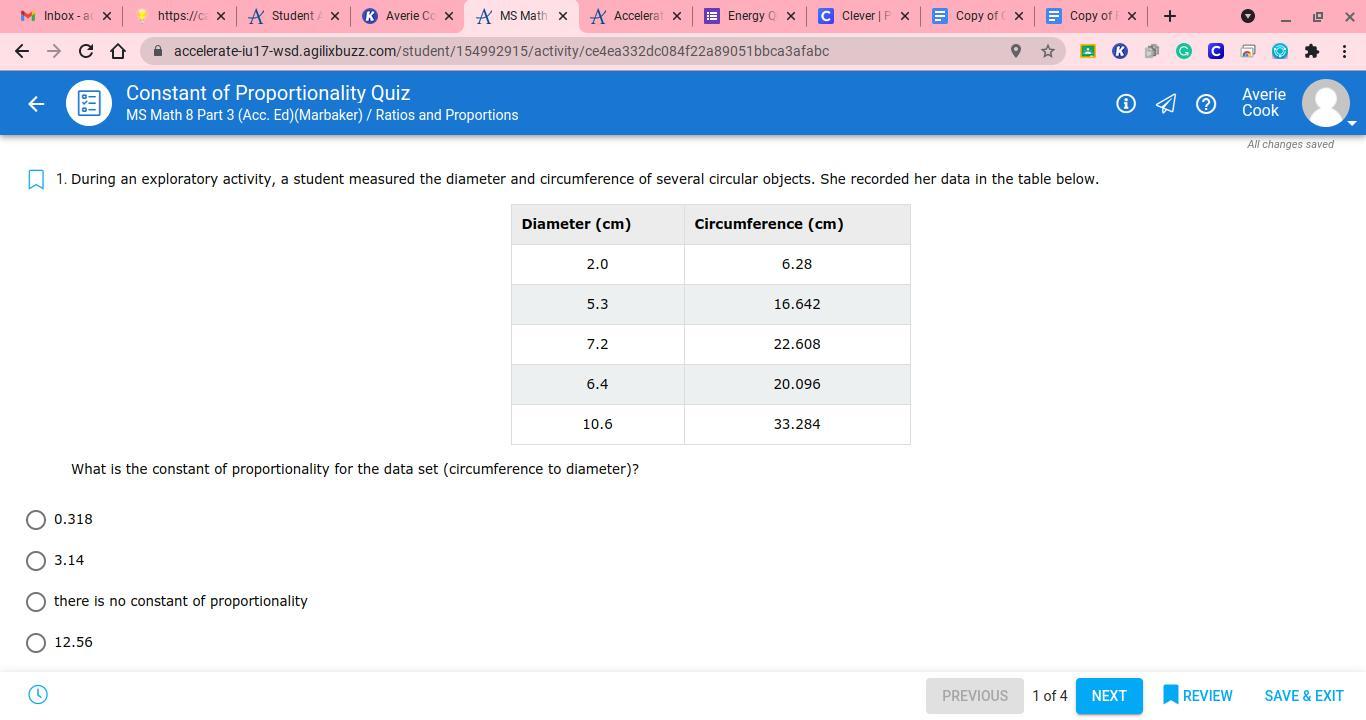Click the 5.3 diameter cell
The height and width of the screenshot is (720, 1366).
tap(598, 304)
